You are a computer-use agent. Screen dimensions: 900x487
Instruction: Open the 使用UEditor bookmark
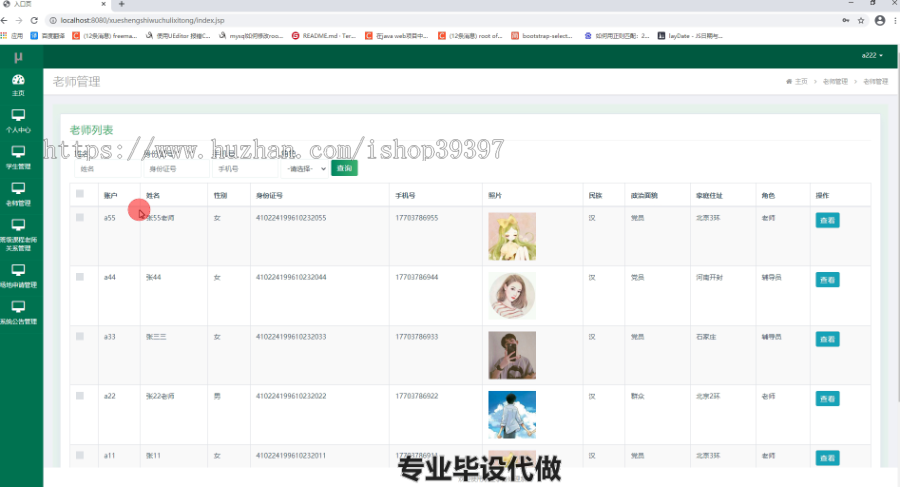178,36
